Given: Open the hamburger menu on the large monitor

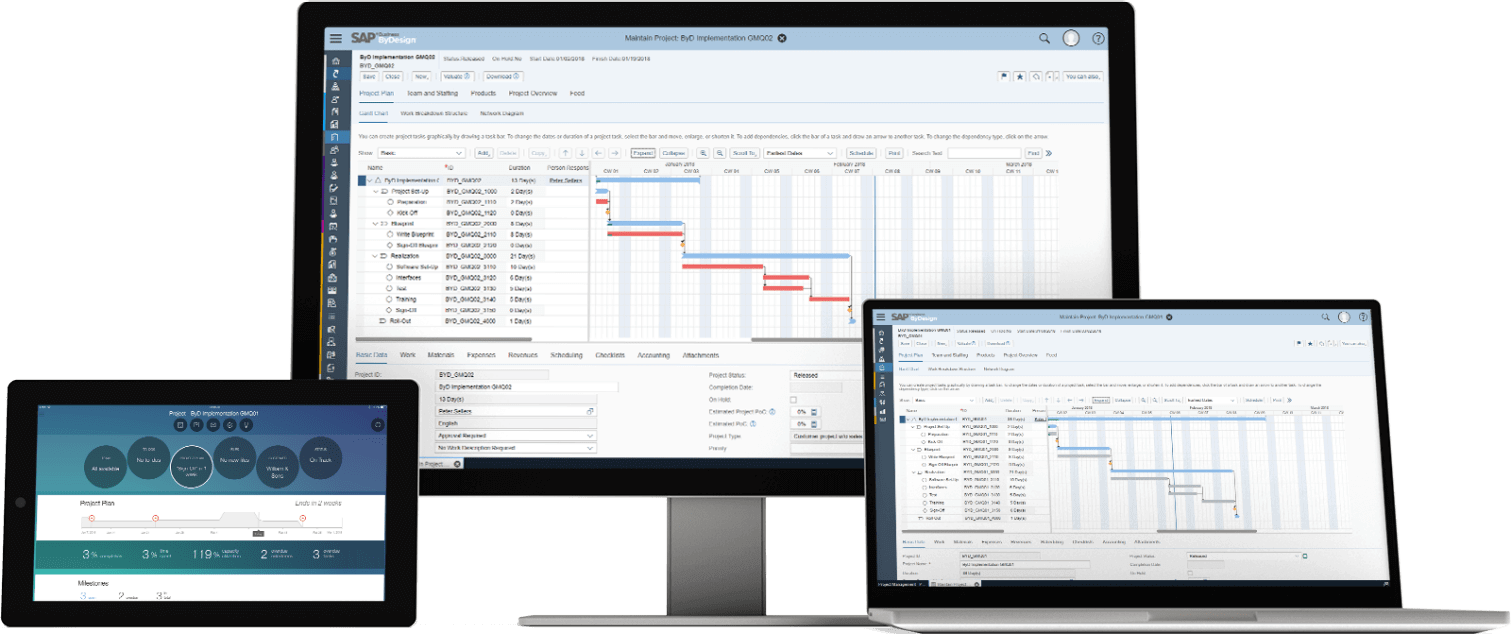Looking at the screenshot, I should 335,38.
